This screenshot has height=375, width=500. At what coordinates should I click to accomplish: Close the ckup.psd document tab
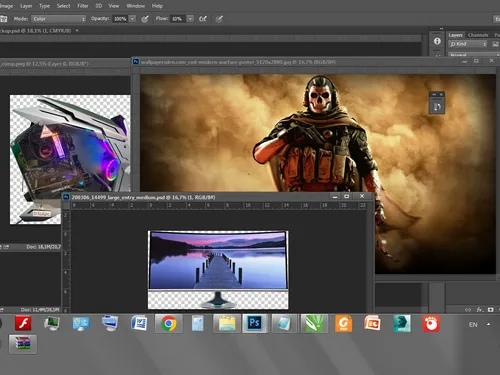click(x=77, y=30)
